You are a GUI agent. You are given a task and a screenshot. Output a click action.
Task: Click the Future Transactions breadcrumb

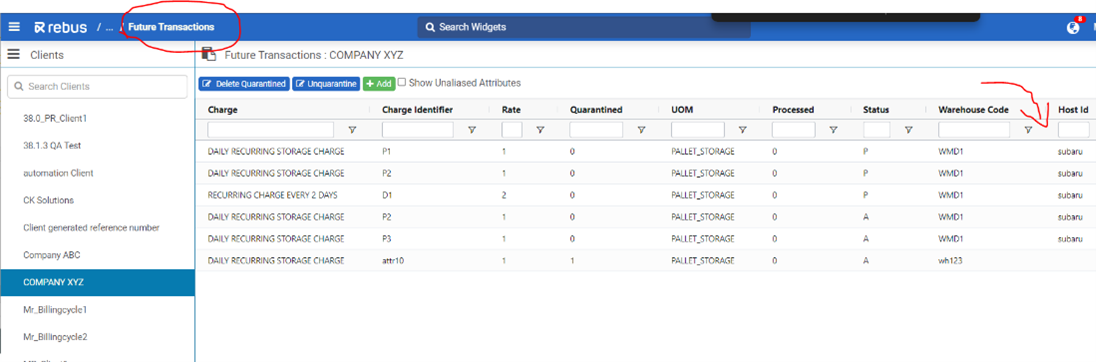pyautogui.click(x=171, y=27)
